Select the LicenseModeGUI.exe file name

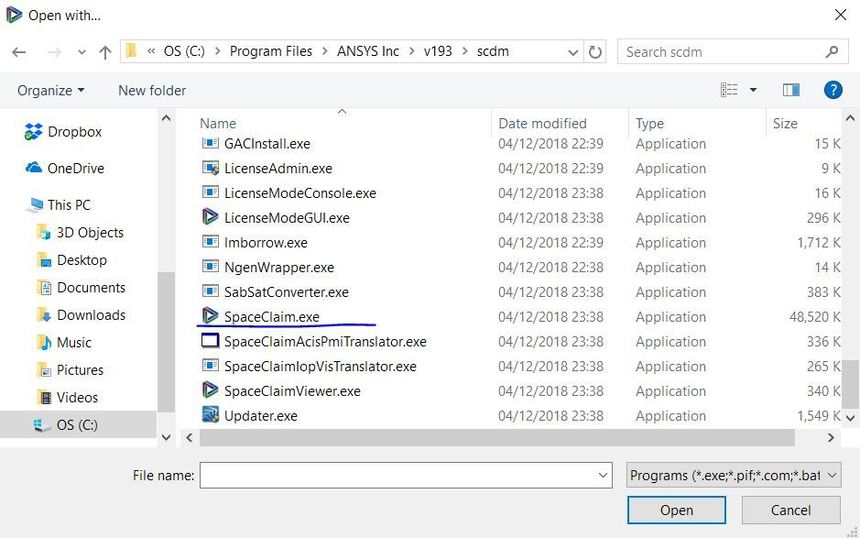point(287,218)
